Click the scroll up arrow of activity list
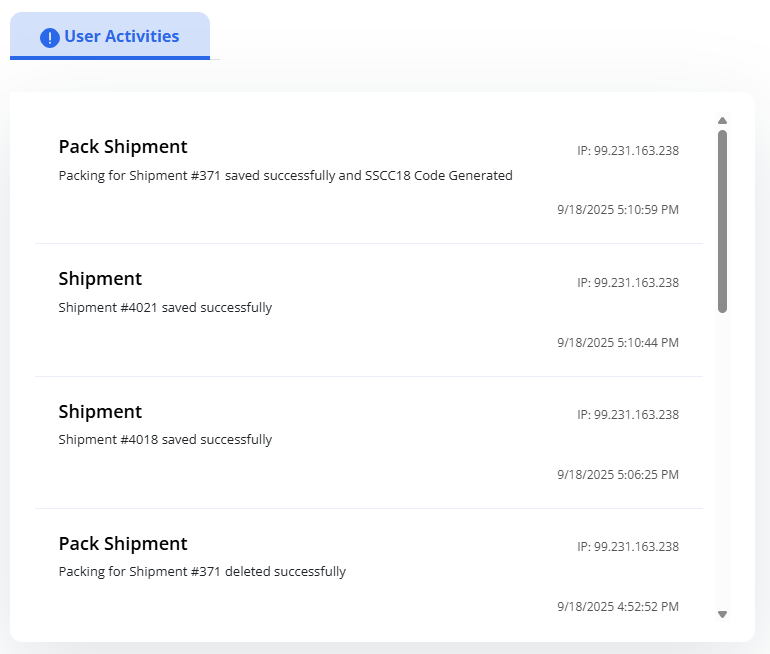Viewport: 770px width, 654px height. pyautogui.click(x=722, y=121)
